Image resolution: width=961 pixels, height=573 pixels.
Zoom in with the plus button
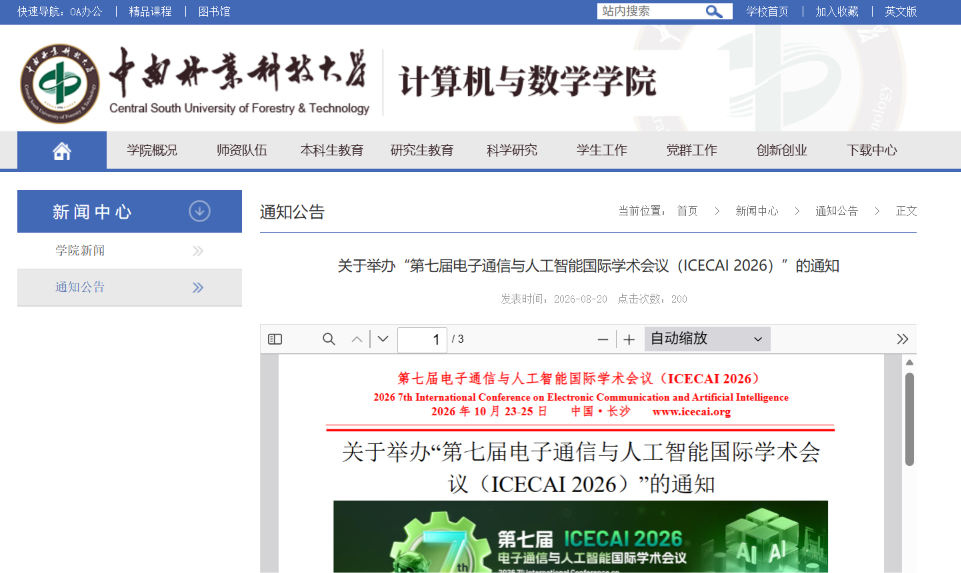(629, 339)
